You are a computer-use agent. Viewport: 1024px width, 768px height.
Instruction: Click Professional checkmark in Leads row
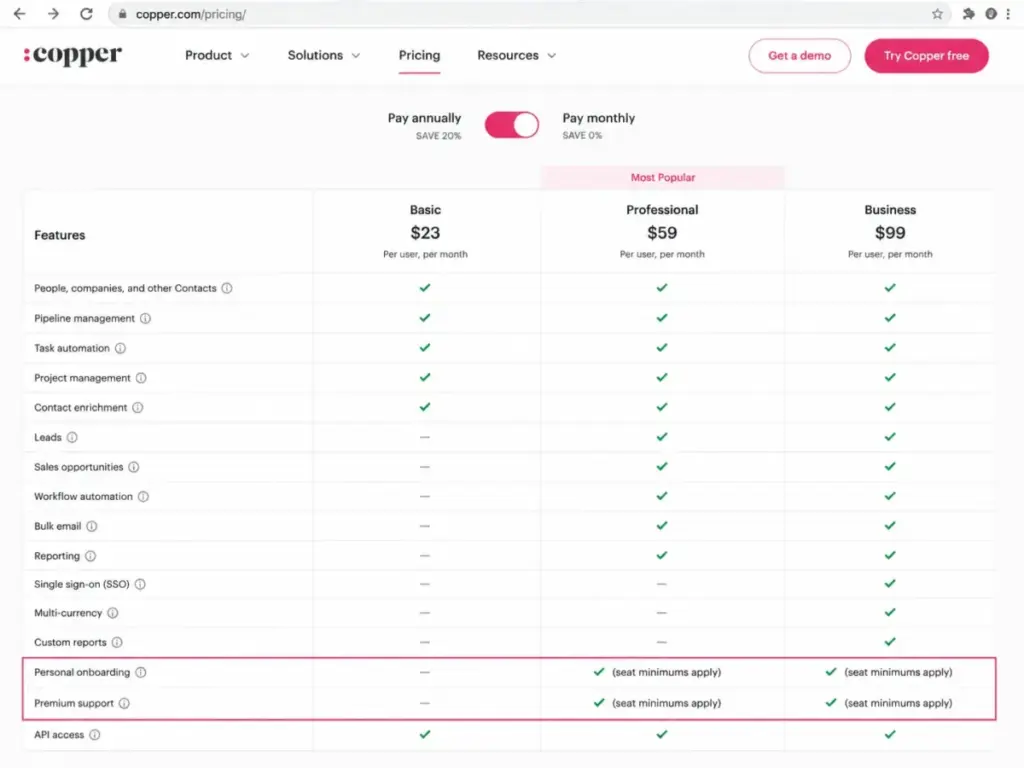tap(662, 437)
